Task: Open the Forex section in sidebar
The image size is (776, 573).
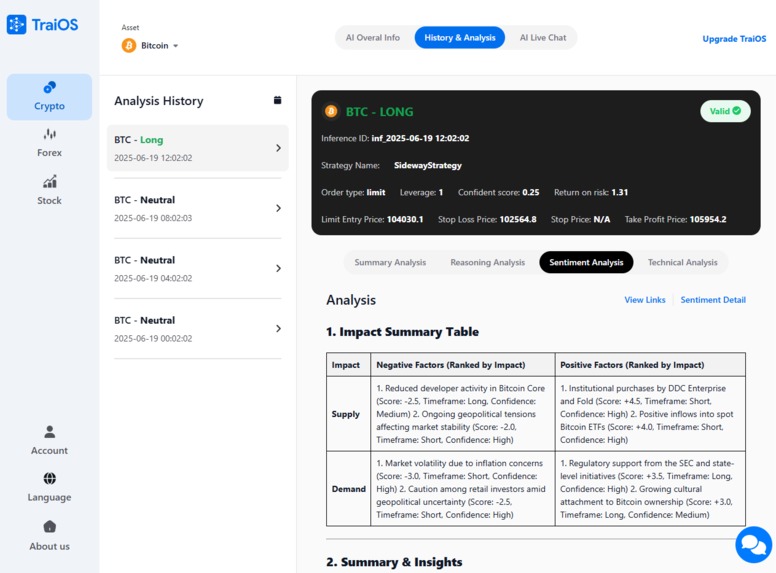Action: coord(49,143)
